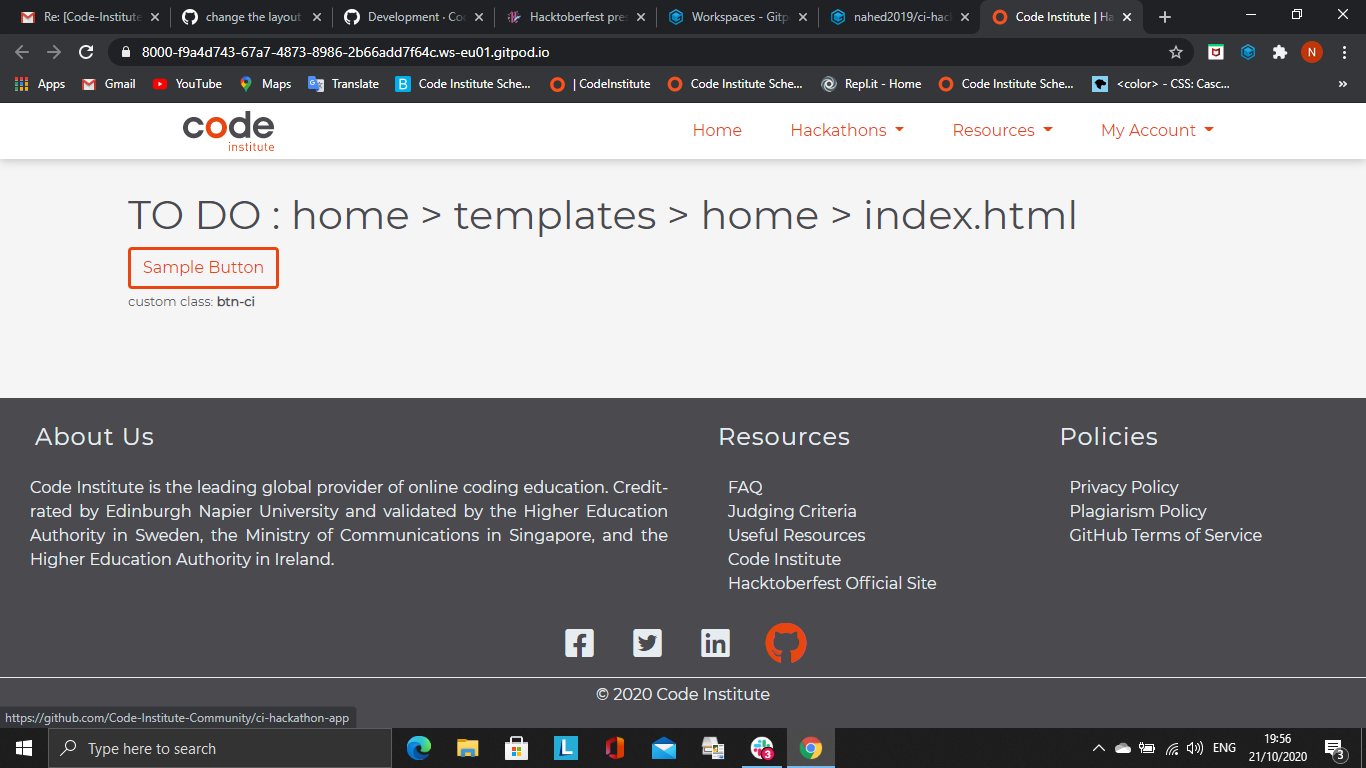Open the Apps bookmark shortcut

(x=40, y=84)
